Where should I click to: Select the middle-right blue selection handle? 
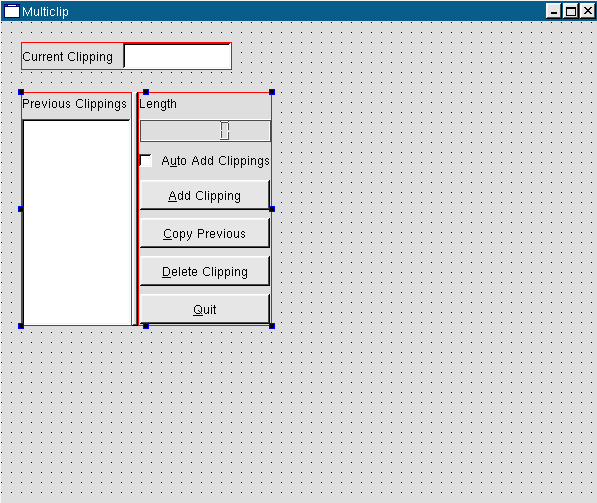pos(272,209)
